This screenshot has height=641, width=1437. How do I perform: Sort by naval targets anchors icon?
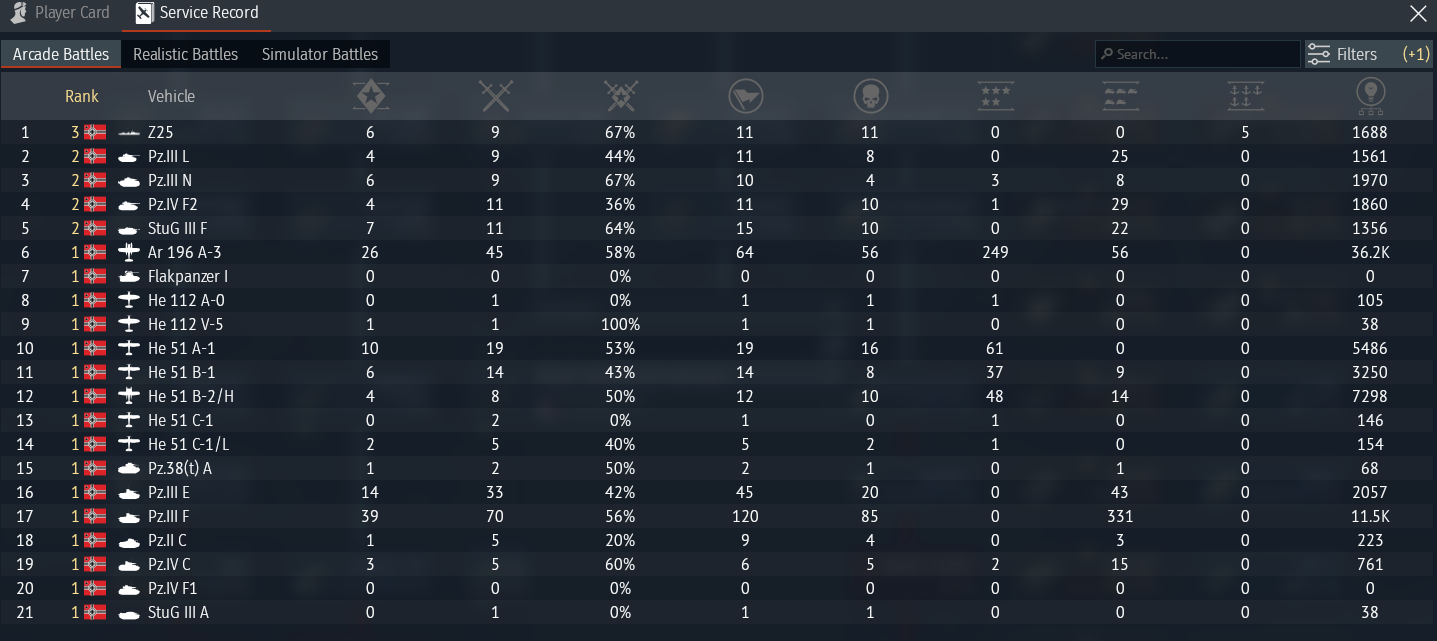click(1245, 96)
